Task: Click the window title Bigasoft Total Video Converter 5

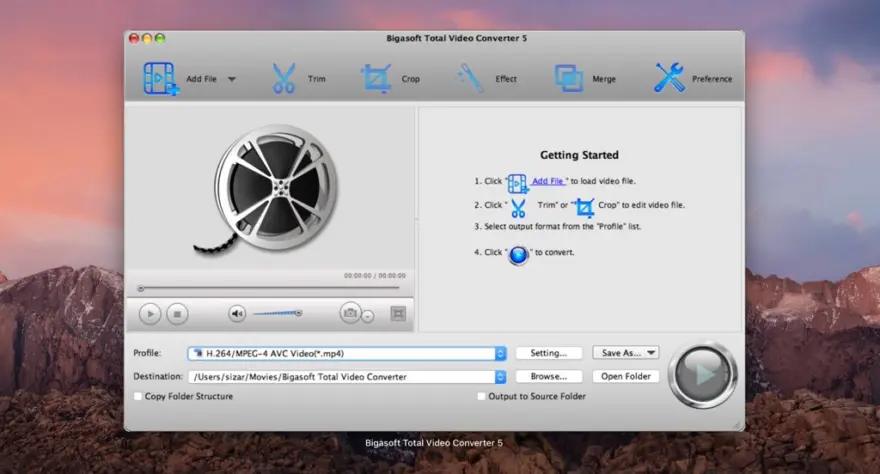Action: (456, 38)
